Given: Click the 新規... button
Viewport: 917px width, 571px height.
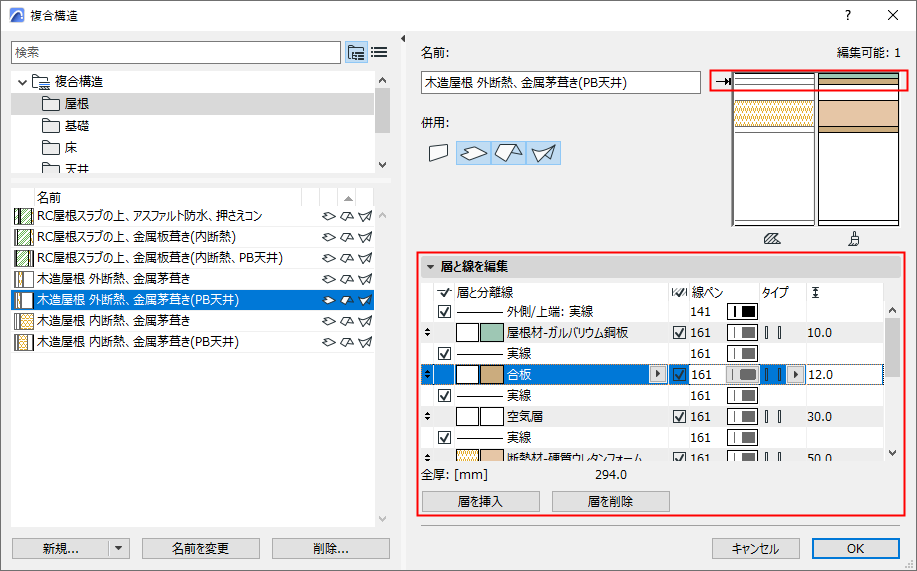Looking at the screenshot, I should click(x=60, y=548).
